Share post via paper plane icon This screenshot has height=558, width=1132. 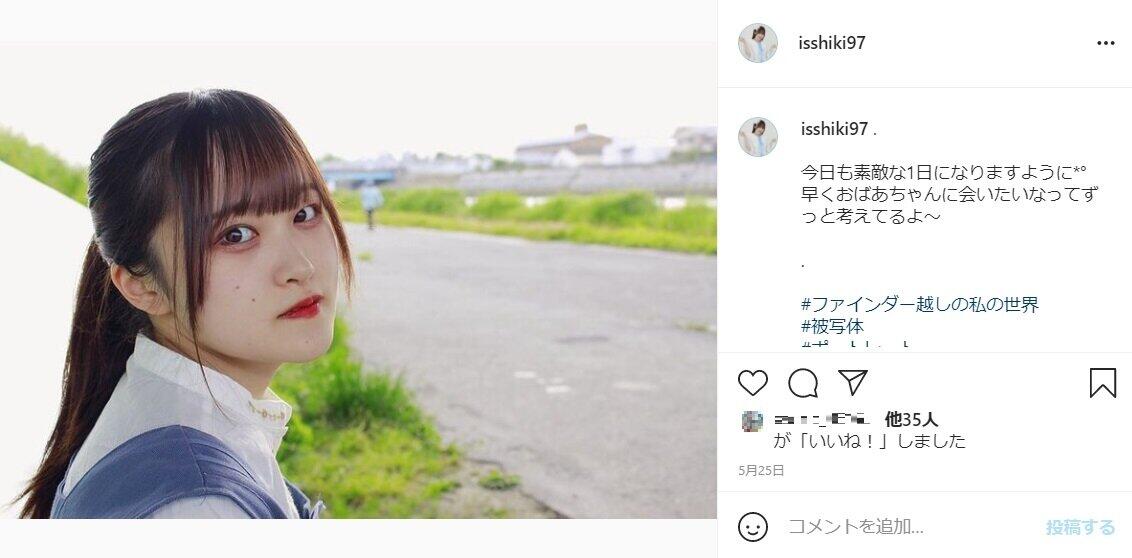pos(853,382)
